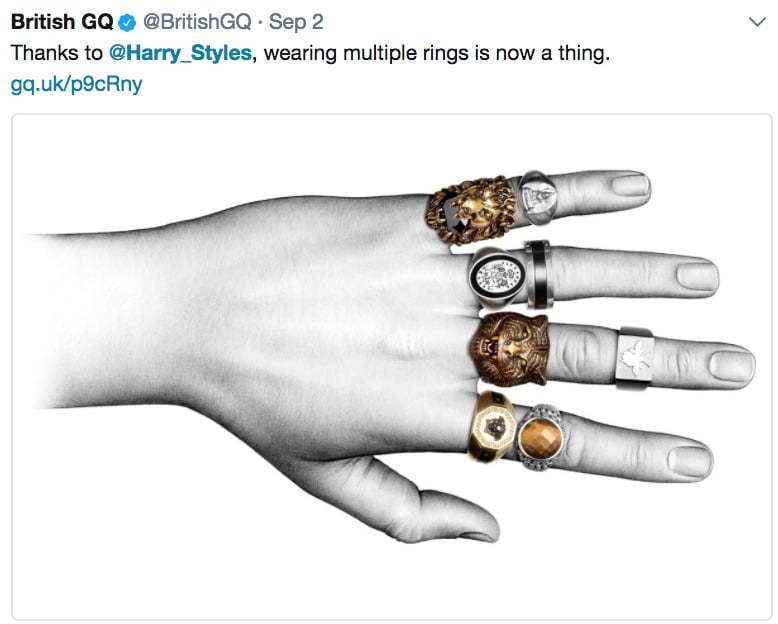Expand the tweet options chevron
Screen dimensions: 778x624
point(757,23)
